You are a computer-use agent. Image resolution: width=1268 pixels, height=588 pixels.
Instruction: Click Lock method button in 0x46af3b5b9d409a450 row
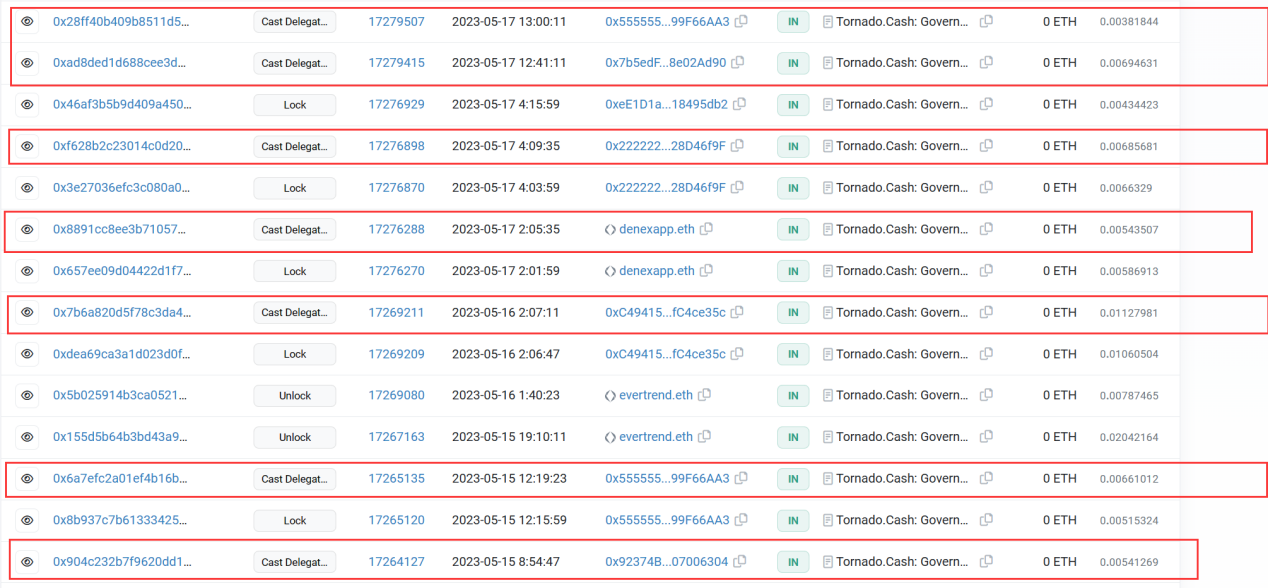[x=294, y=104]
